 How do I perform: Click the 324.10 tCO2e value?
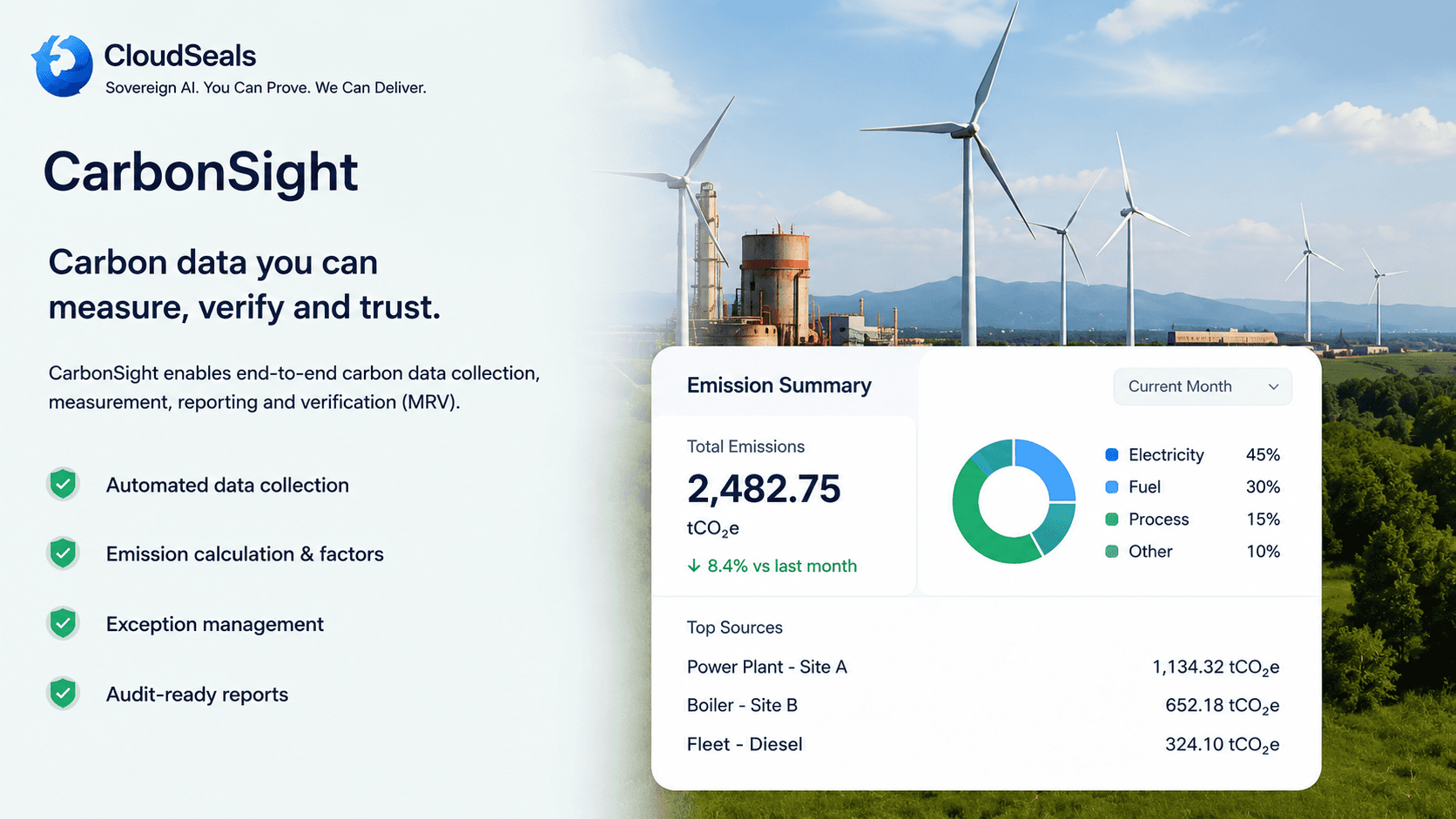coord(1223,745)
